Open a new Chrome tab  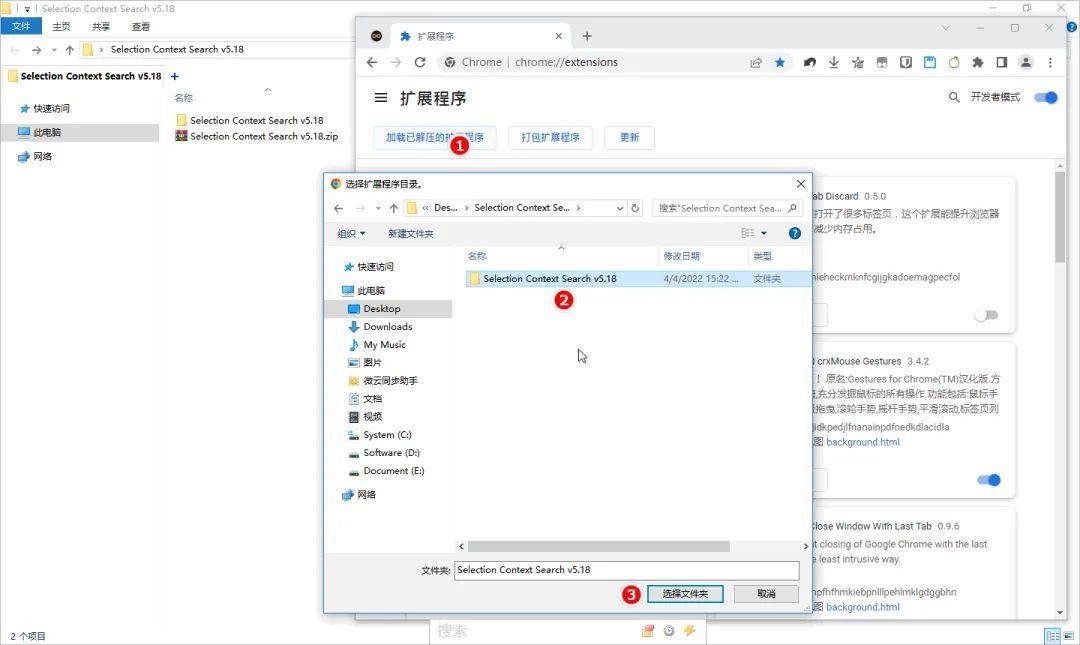pos(587,36)
